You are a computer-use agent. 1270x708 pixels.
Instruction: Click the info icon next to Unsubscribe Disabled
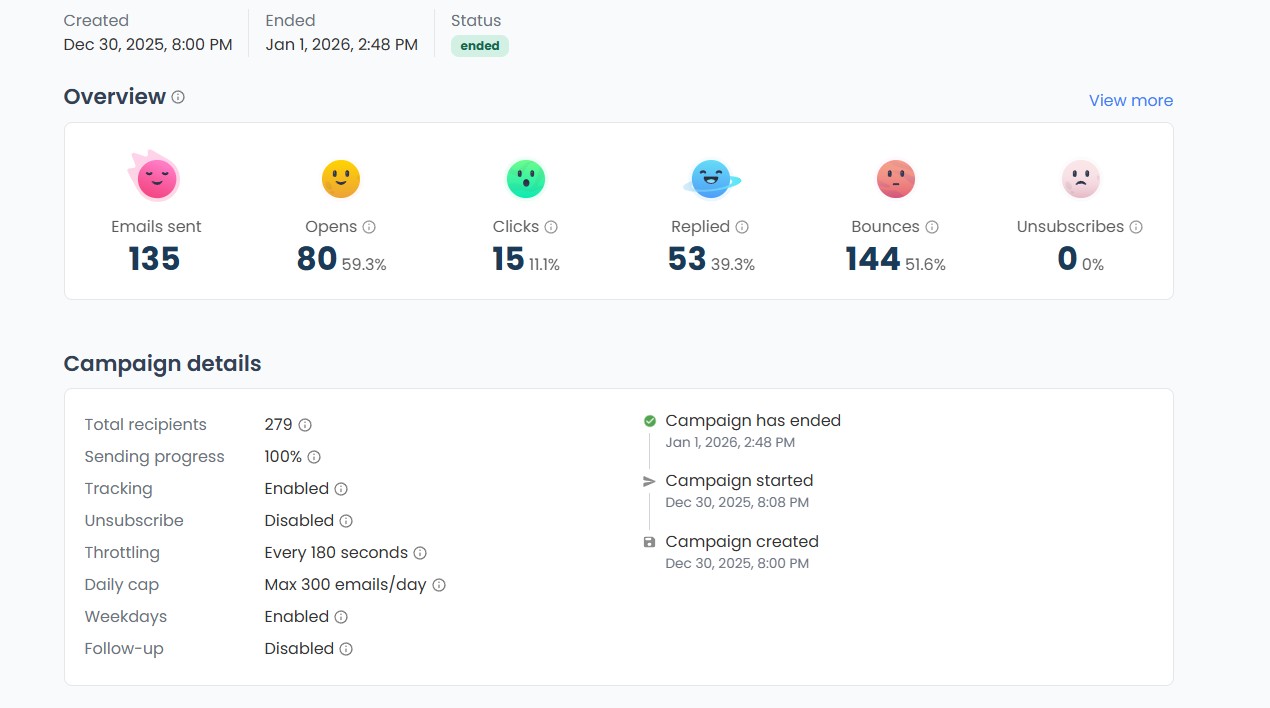(346, 521)
